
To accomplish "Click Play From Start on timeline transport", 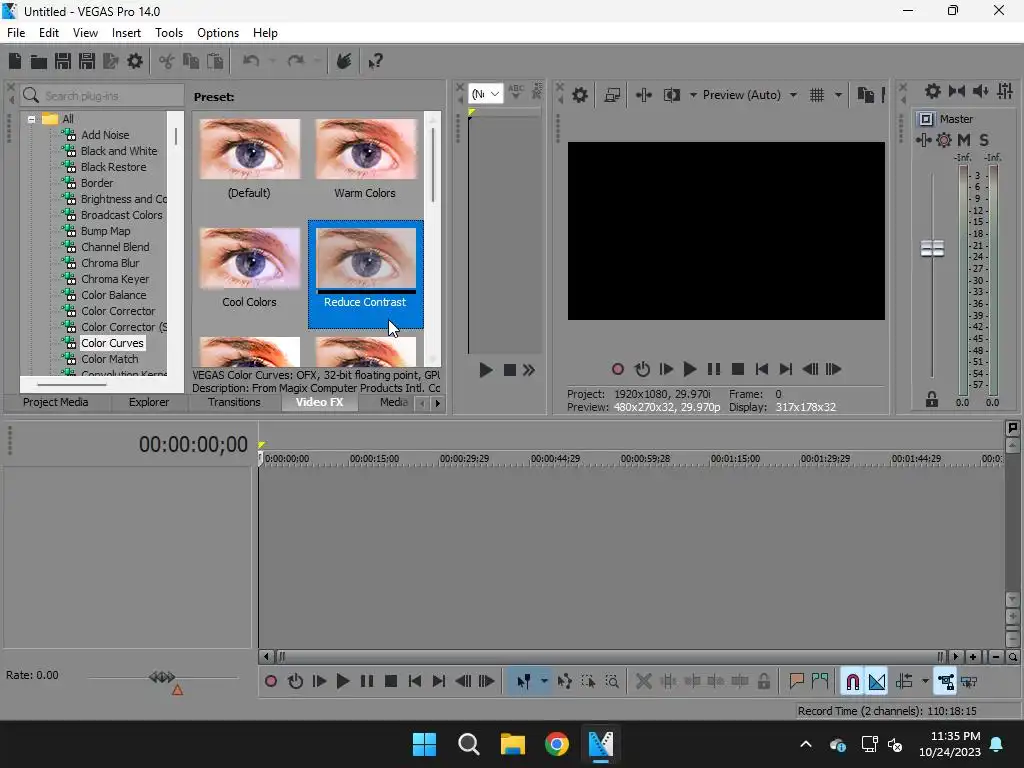I will point(319,682).
